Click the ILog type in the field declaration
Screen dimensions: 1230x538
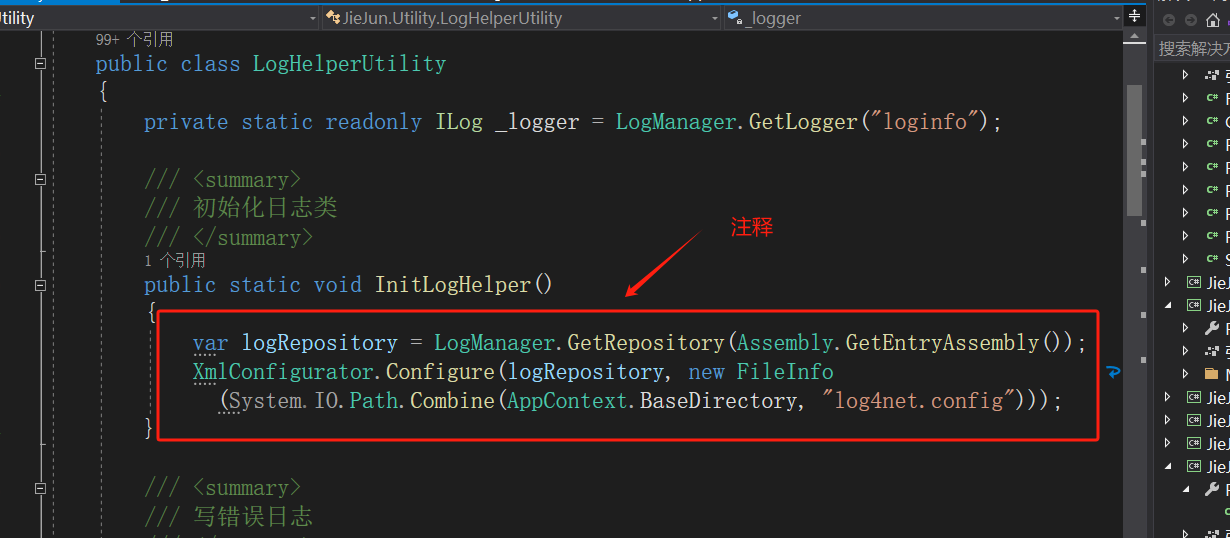(459, 122)
